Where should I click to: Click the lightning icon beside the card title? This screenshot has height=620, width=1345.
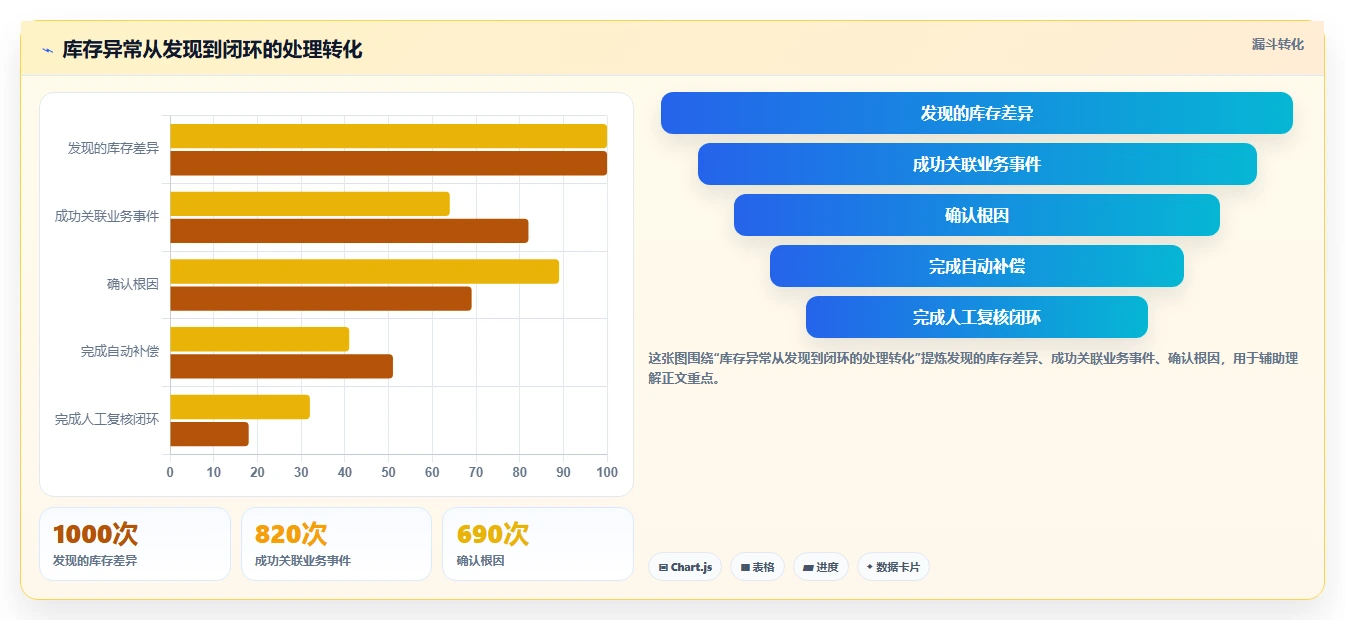pyautogui.click(x=47, y=50)
